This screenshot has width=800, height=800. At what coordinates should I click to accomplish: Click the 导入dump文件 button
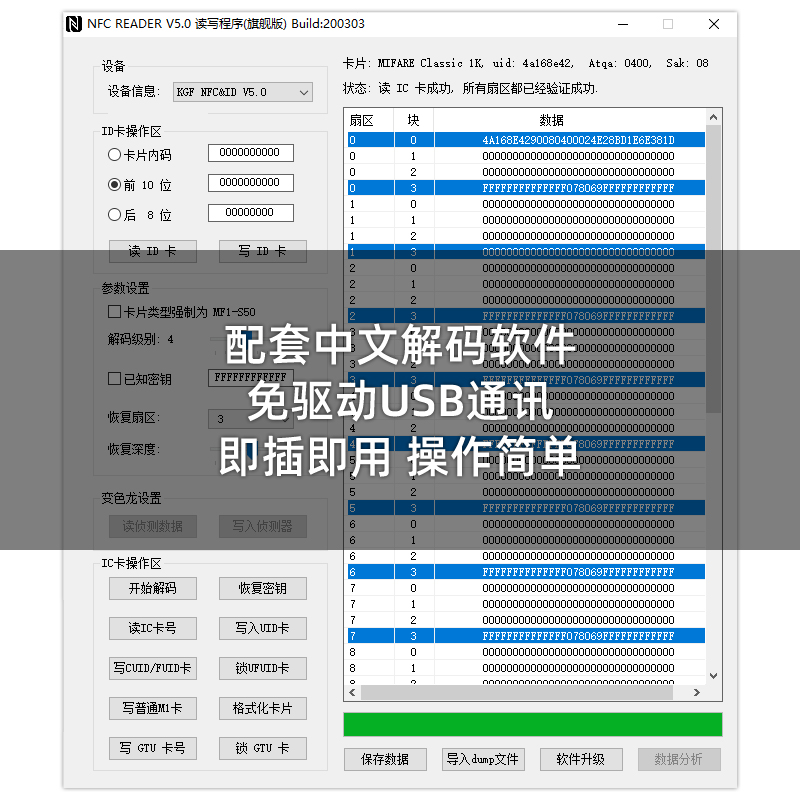point(483,760)
